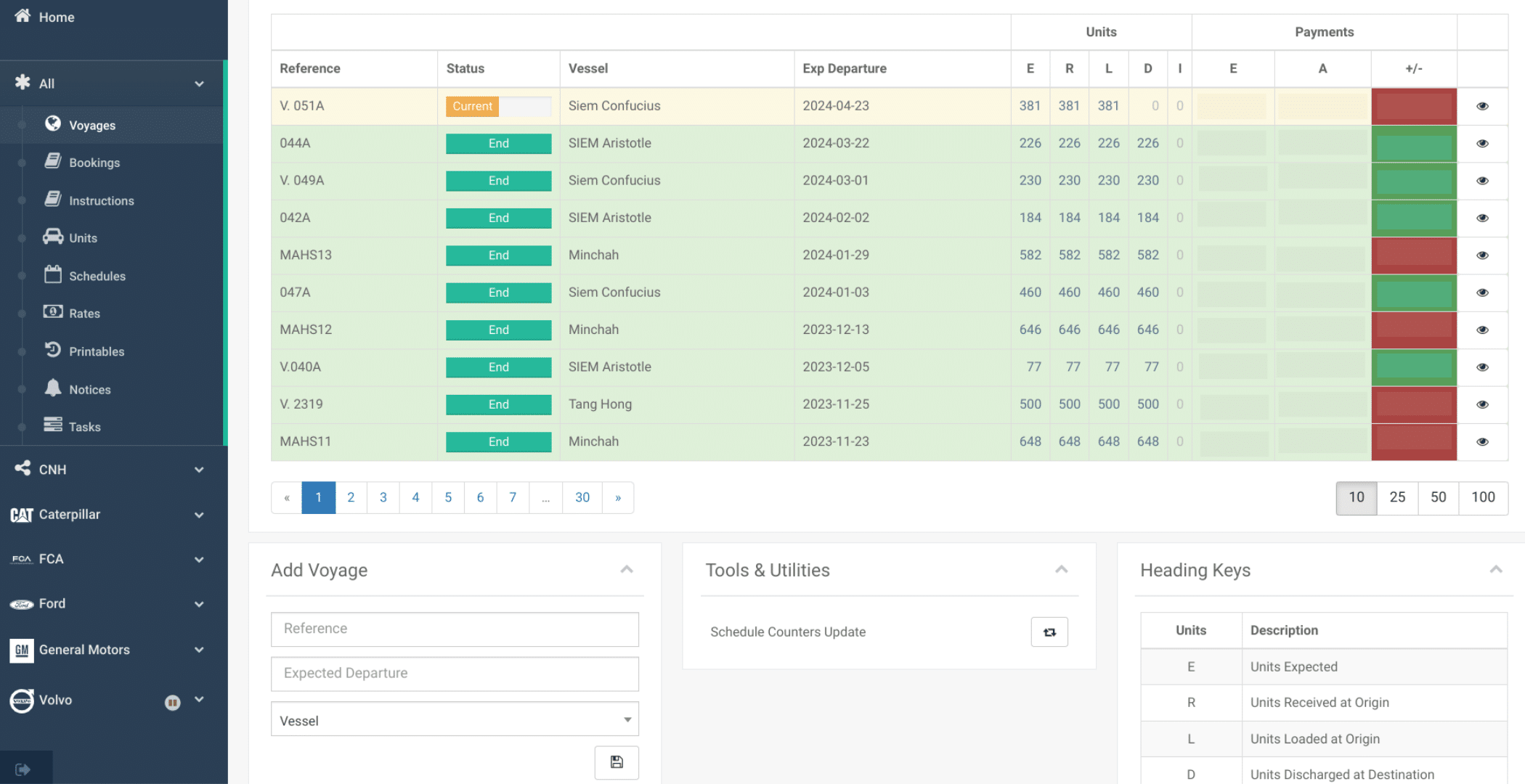Click page 2 in voyage pagination
This screenshot has height=784, width=1525.
[350, 497]
